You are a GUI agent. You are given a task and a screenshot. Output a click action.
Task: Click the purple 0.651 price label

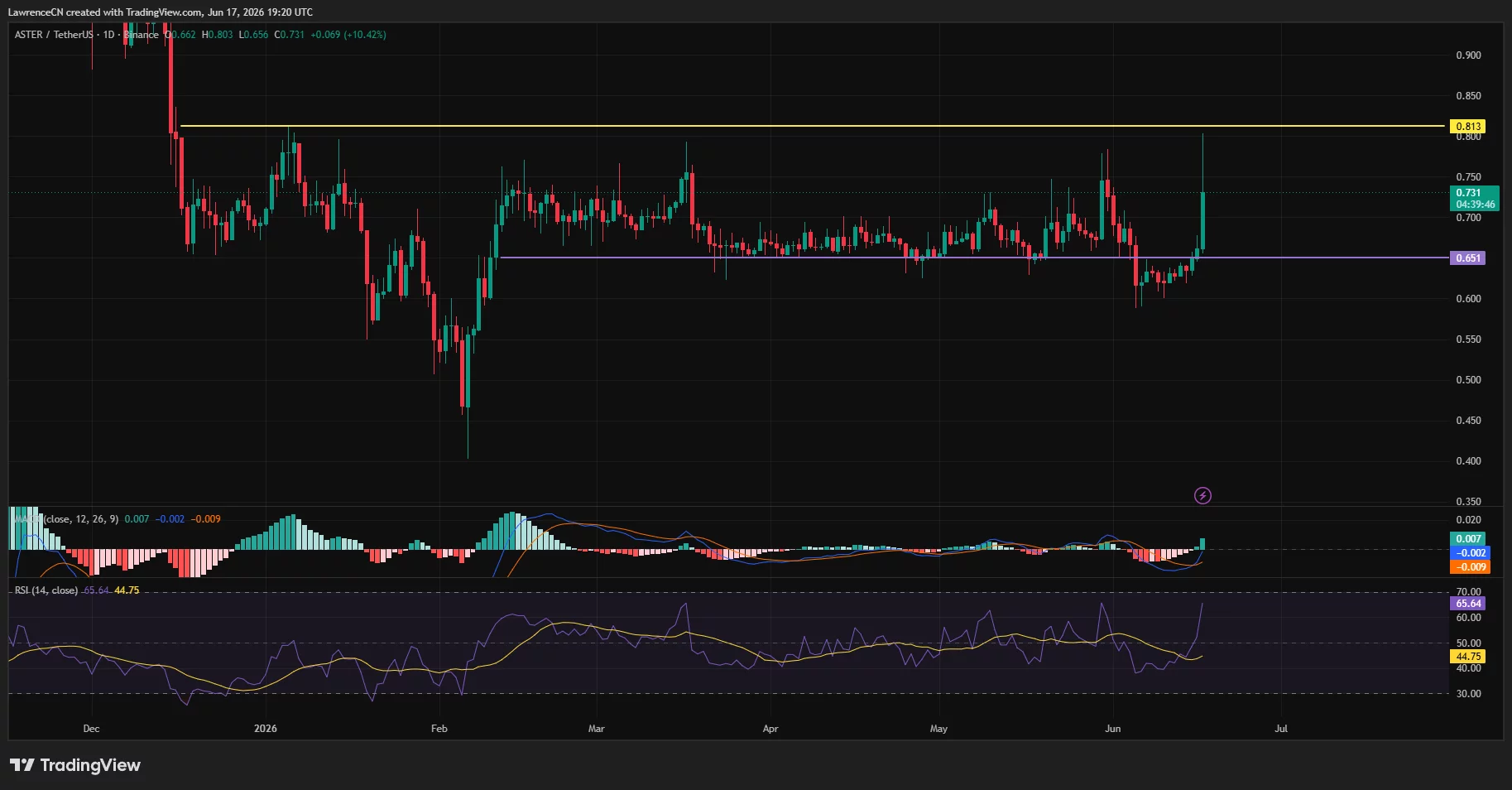[x=1468, y=258]
